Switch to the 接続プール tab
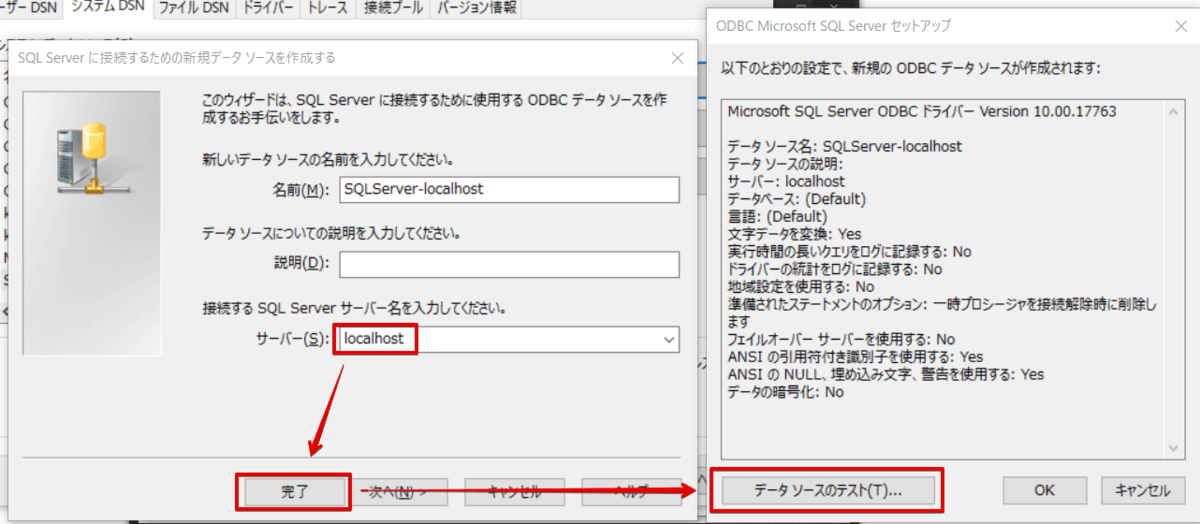Screen dimensions: 1200x524 click(393, 9)
